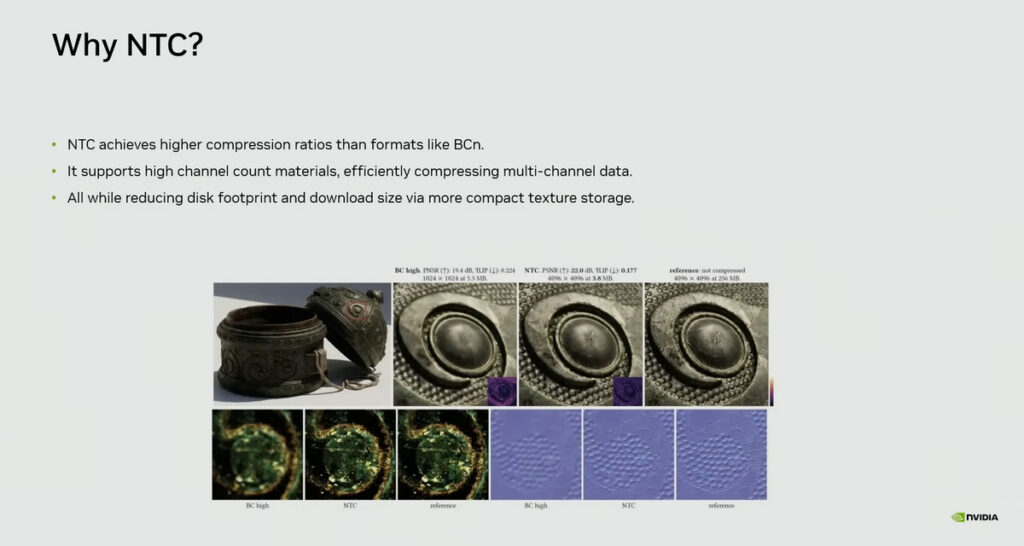The image size is (1024, 546).
Task: Click "BC high" label under green crop
Action: (257, 506)
